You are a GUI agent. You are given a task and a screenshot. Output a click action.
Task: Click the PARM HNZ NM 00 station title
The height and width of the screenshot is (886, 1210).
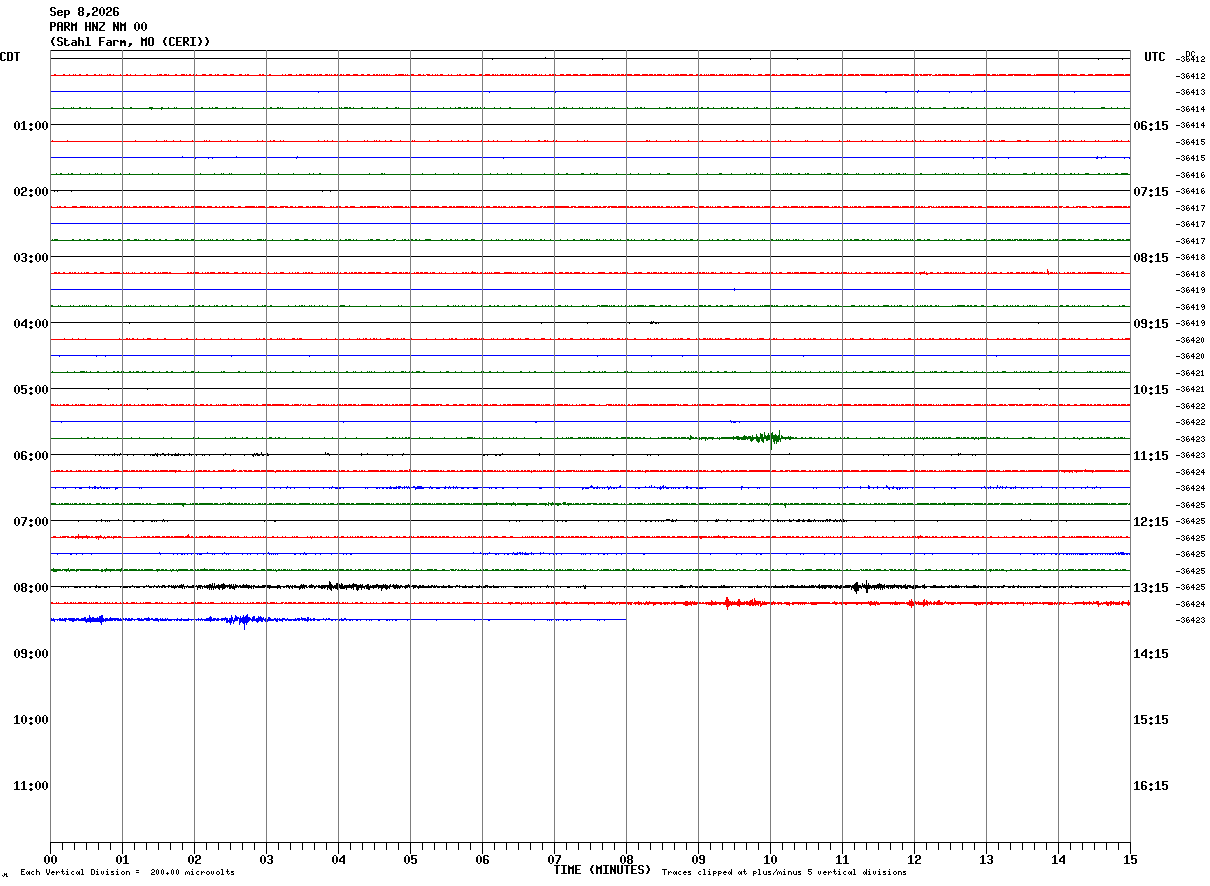(98, 27)
